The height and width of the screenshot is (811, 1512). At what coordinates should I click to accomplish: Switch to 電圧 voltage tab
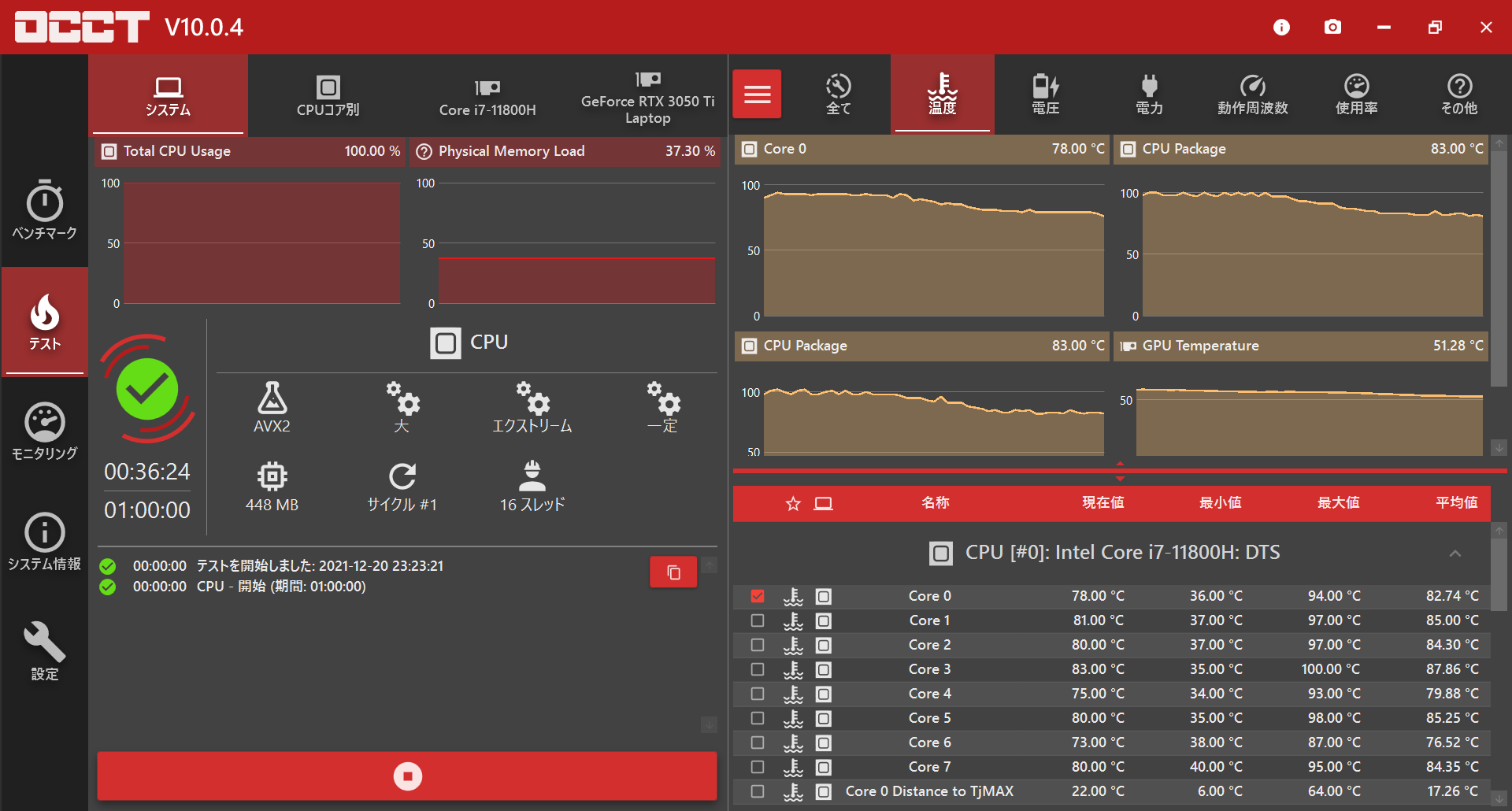(x=1045, y=94)
